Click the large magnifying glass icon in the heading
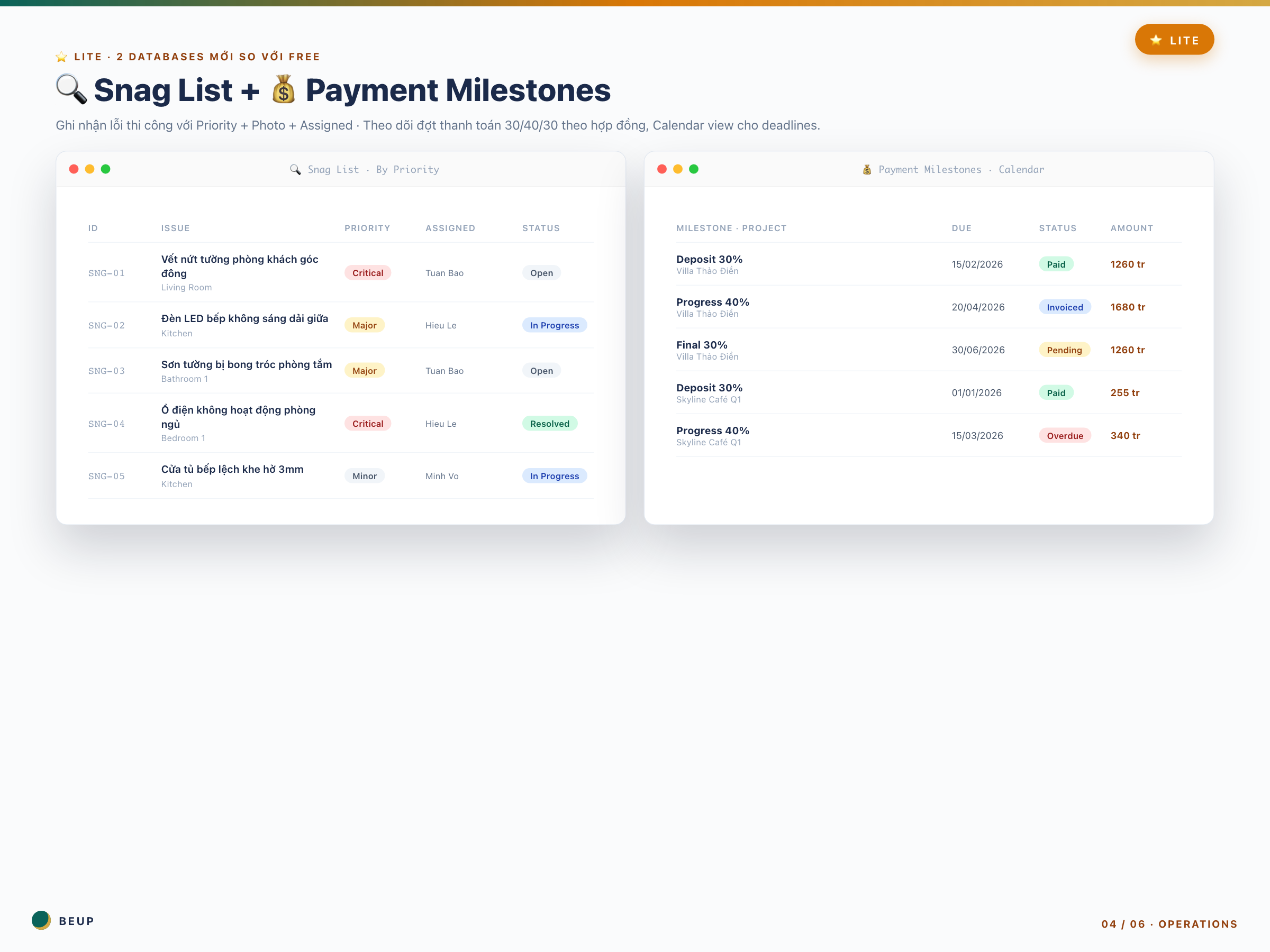Image resolution: width=1270 pixels, height=952 pixels. pyautogui.click(x=72, y=89)
